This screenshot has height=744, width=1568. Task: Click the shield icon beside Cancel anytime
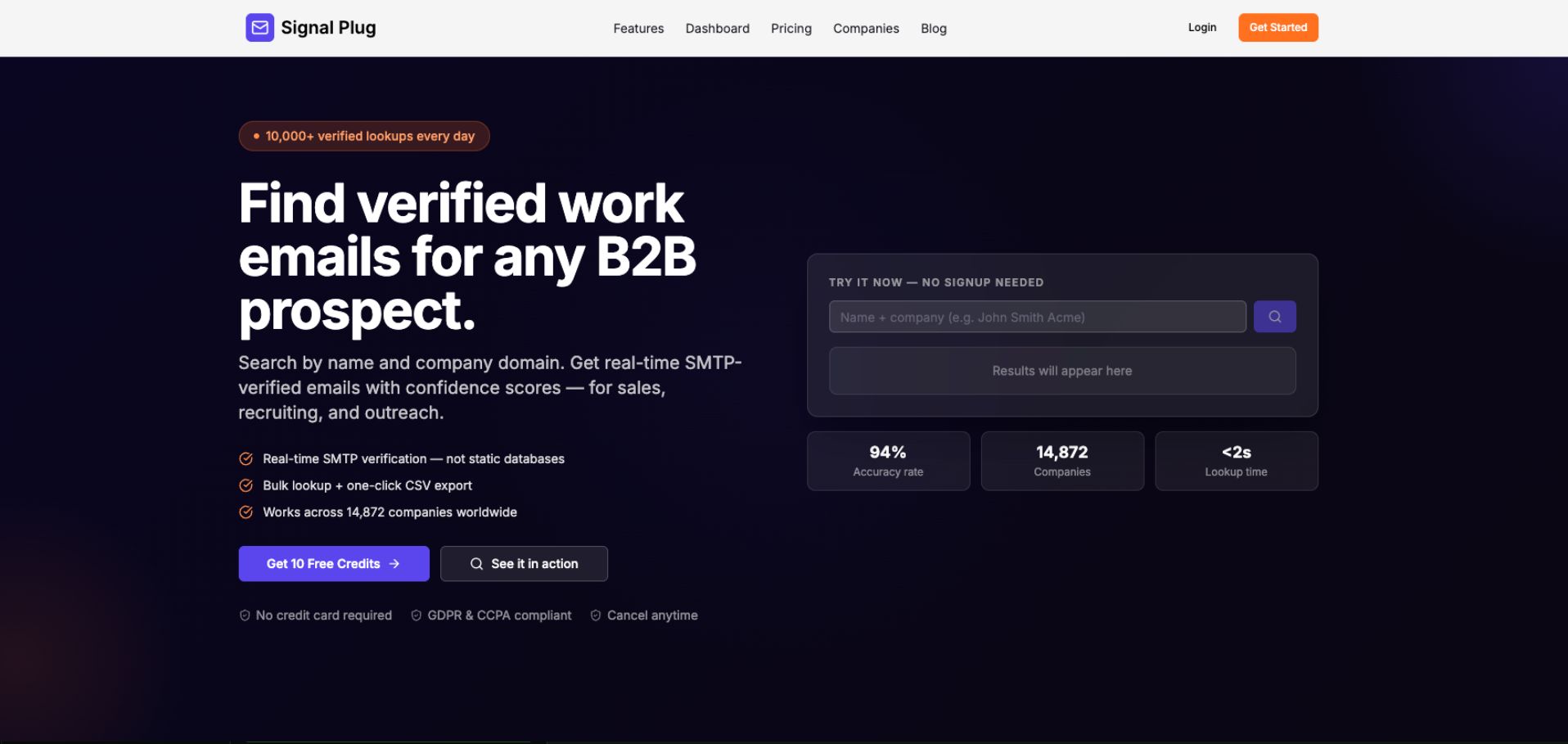(596, 615)
